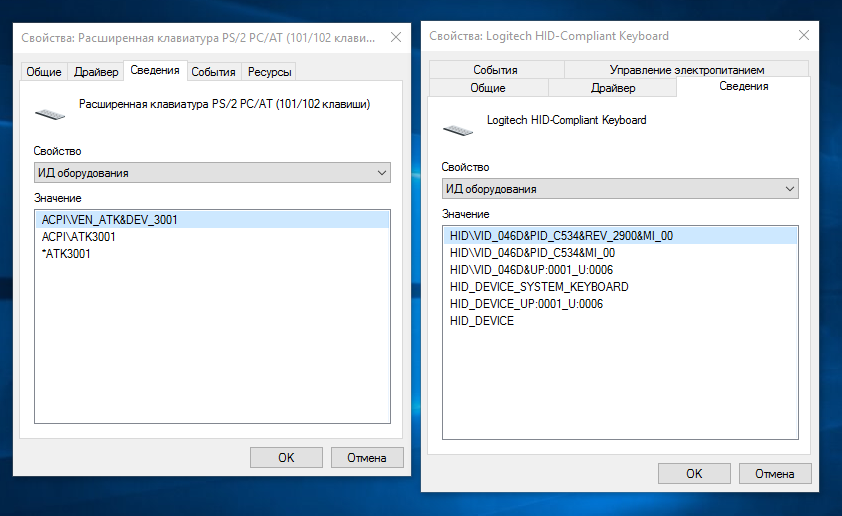Image resolution: width=842 pixels, height=516 pixels.
Task: Open the Управление электропитанием tab
Action: tap(686, 70)
